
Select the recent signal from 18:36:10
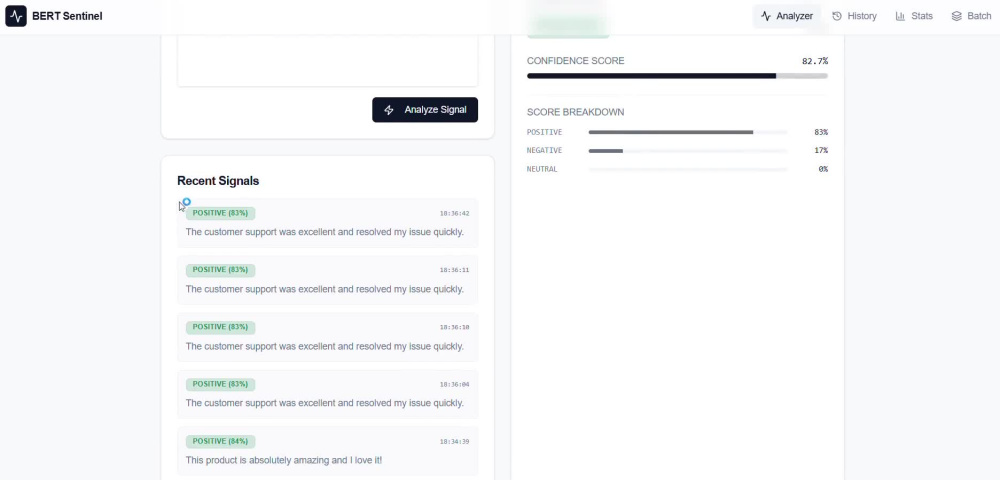pyautogui.click(x=327, y=337)
